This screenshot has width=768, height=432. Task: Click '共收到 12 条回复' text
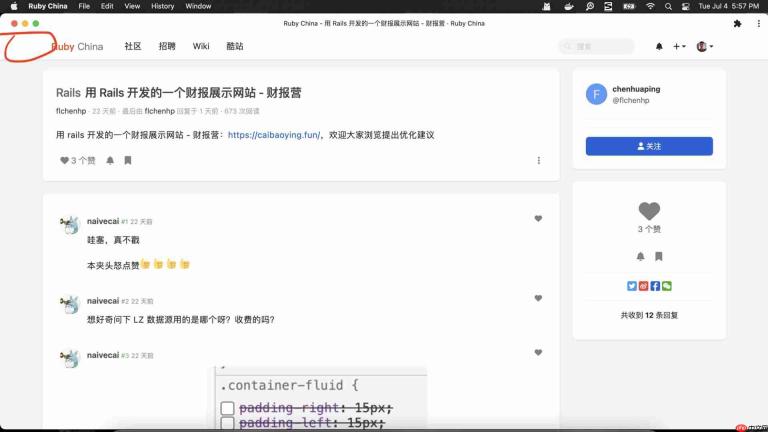[x=649, y=315]
